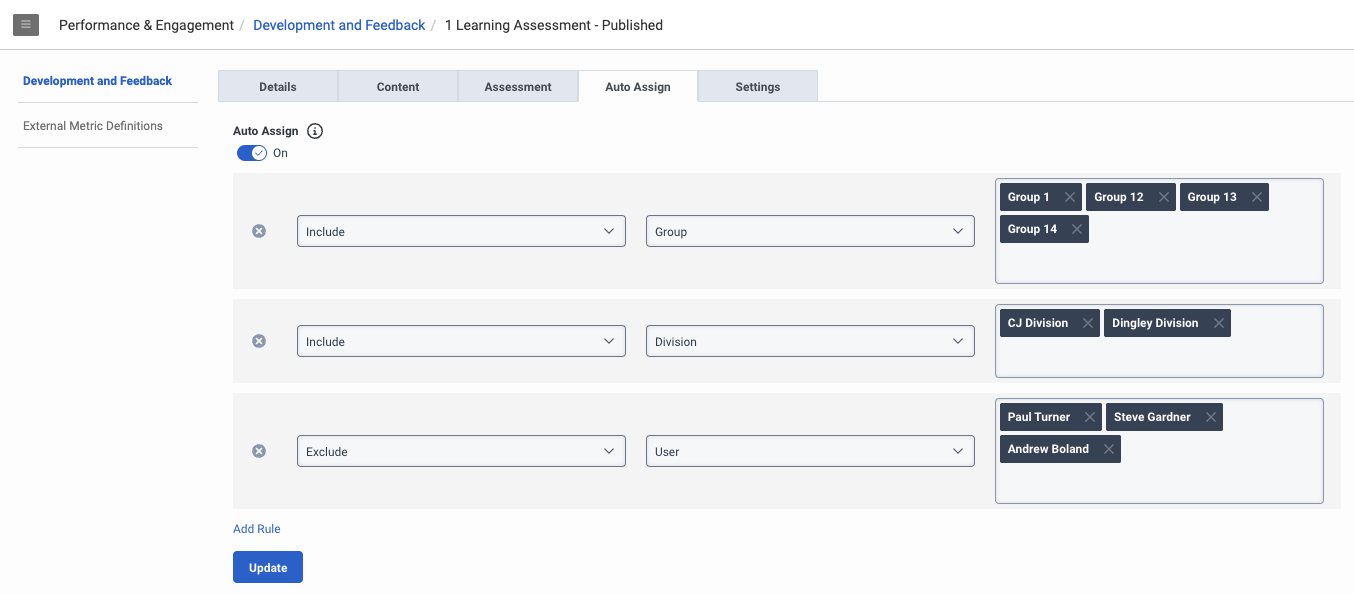The height and width of the screenshot is (594, 1354).
Task: Click the Update button
Action: [x=268, y=567]
